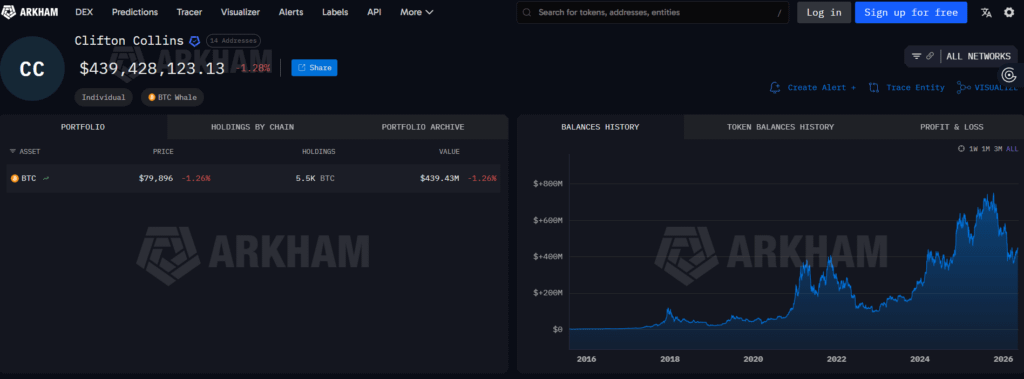
Task: Click the $79,896 BTC price
Action: (155, 178)
